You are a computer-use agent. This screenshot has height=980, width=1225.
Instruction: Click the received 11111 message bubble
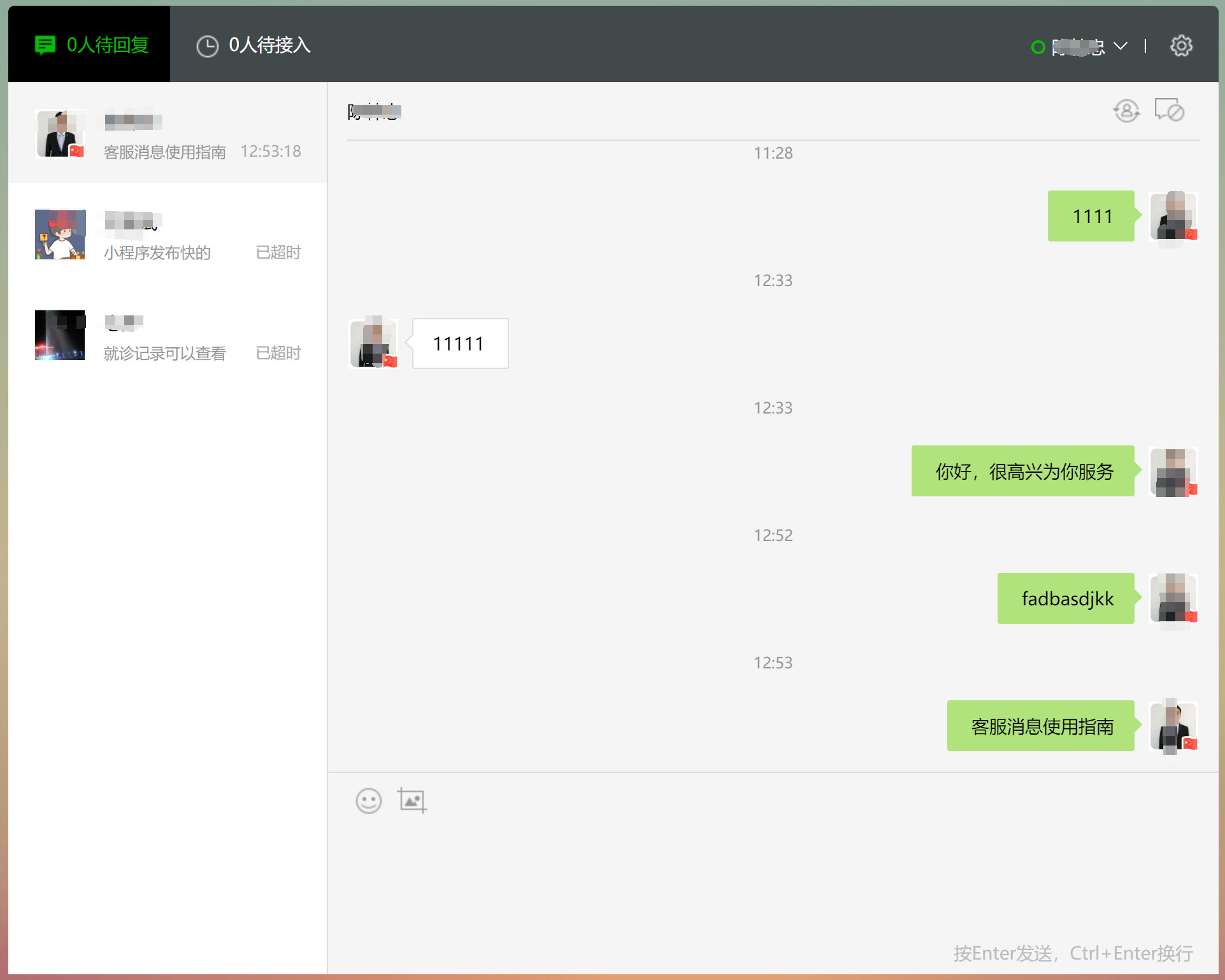(x=459, y=344)
